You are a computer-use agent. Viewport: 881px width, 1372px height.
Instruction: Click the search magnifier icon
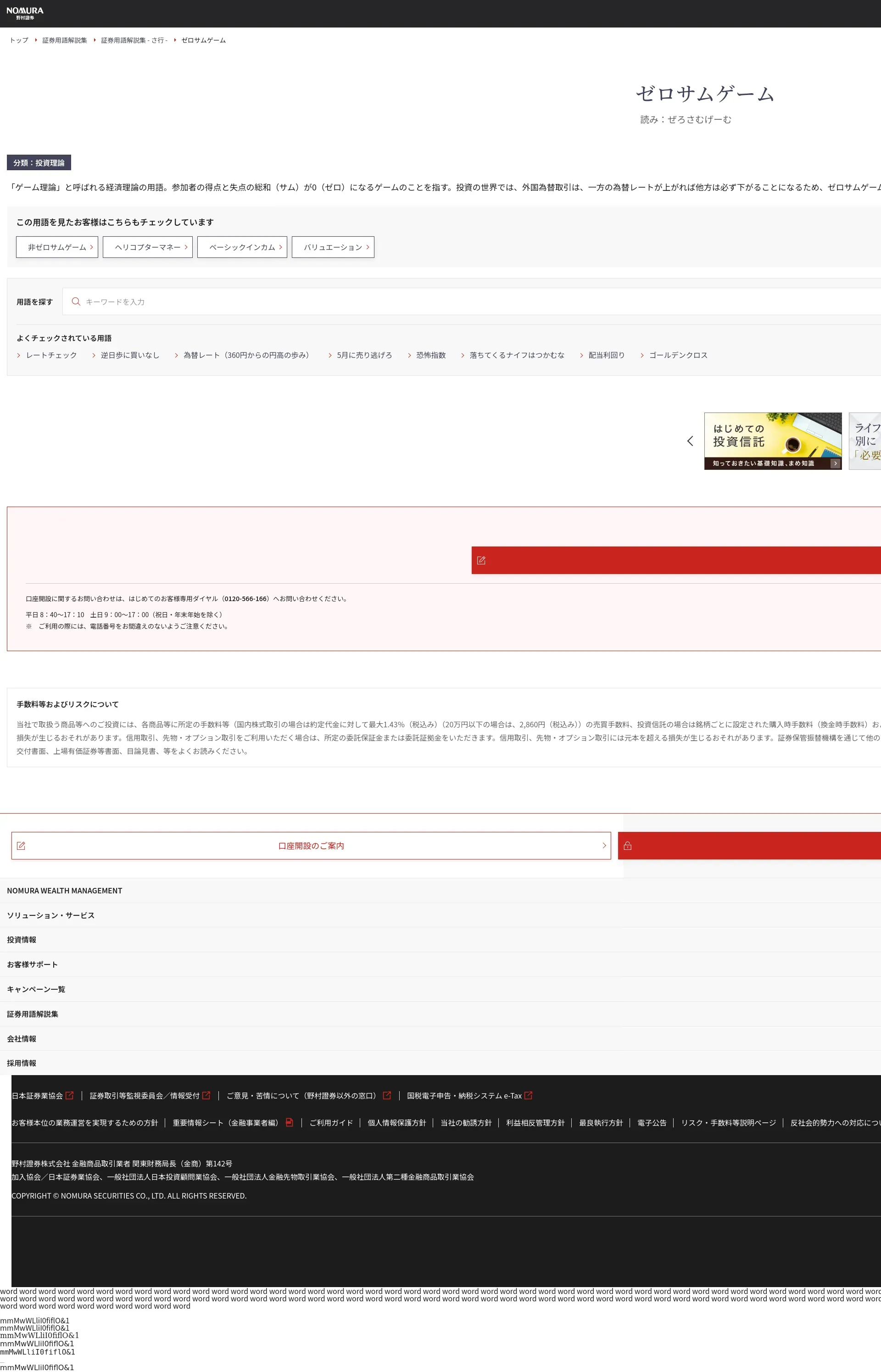click(76, 301)
